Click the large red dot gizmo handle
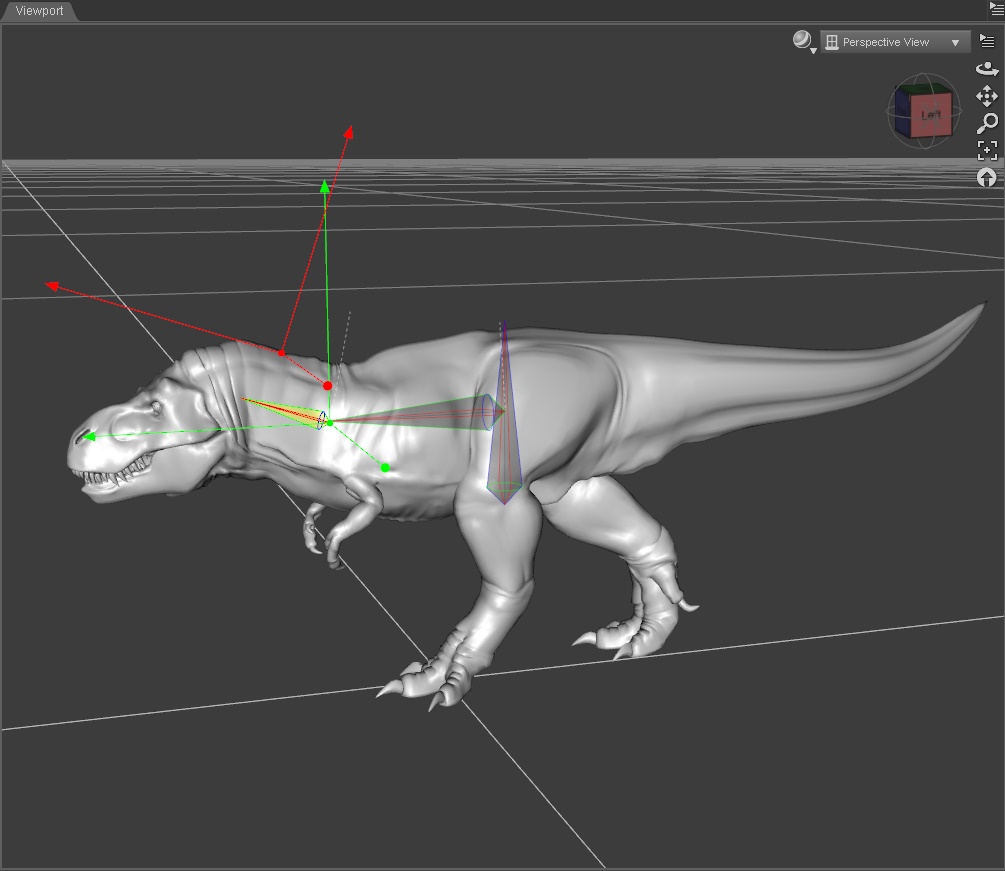This screenshot has height=871, width=1005. coord(327,385)
